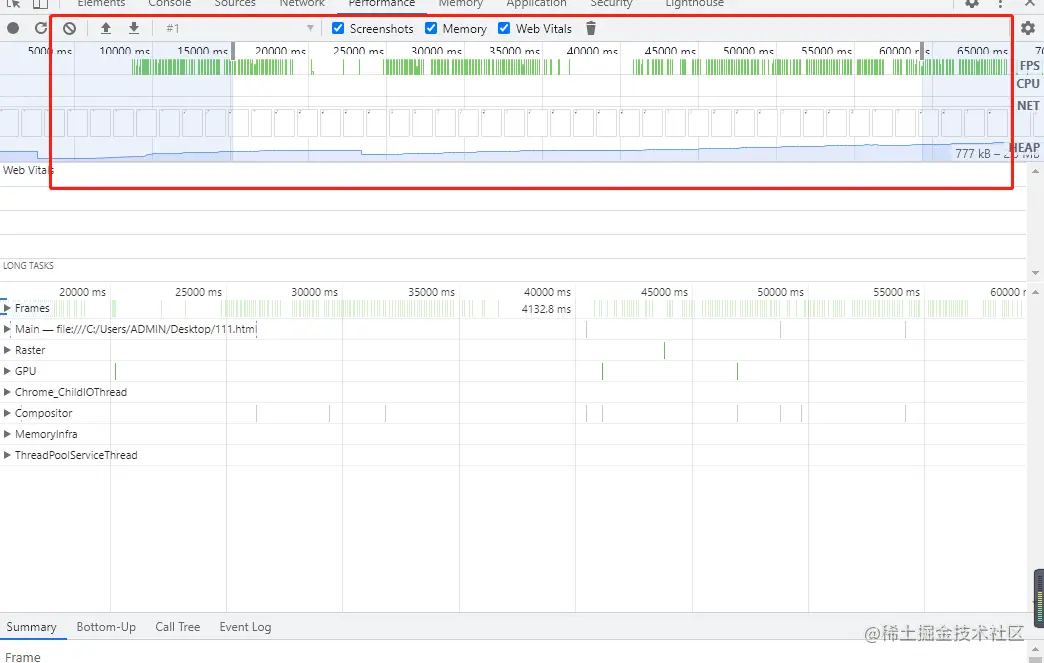The width and height of the screenshot is (1044, 663).
Task: Open capture settings gear icon
Action: 1027,28
